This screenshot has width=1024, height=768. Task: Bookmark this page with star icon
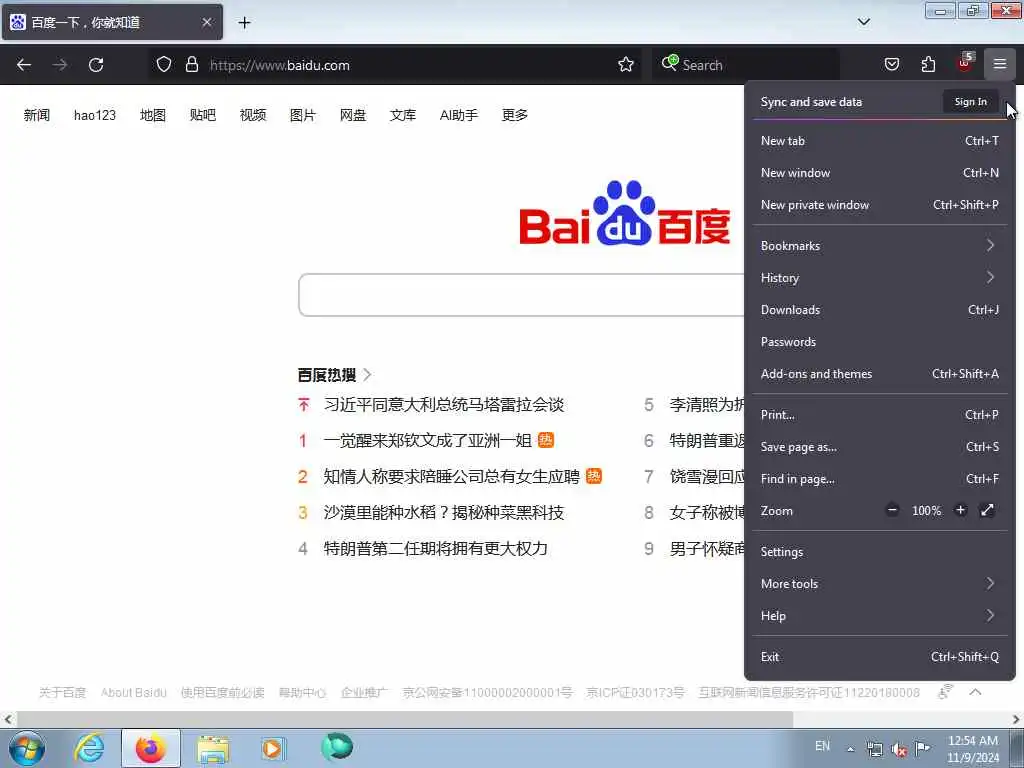pos(626,64)
